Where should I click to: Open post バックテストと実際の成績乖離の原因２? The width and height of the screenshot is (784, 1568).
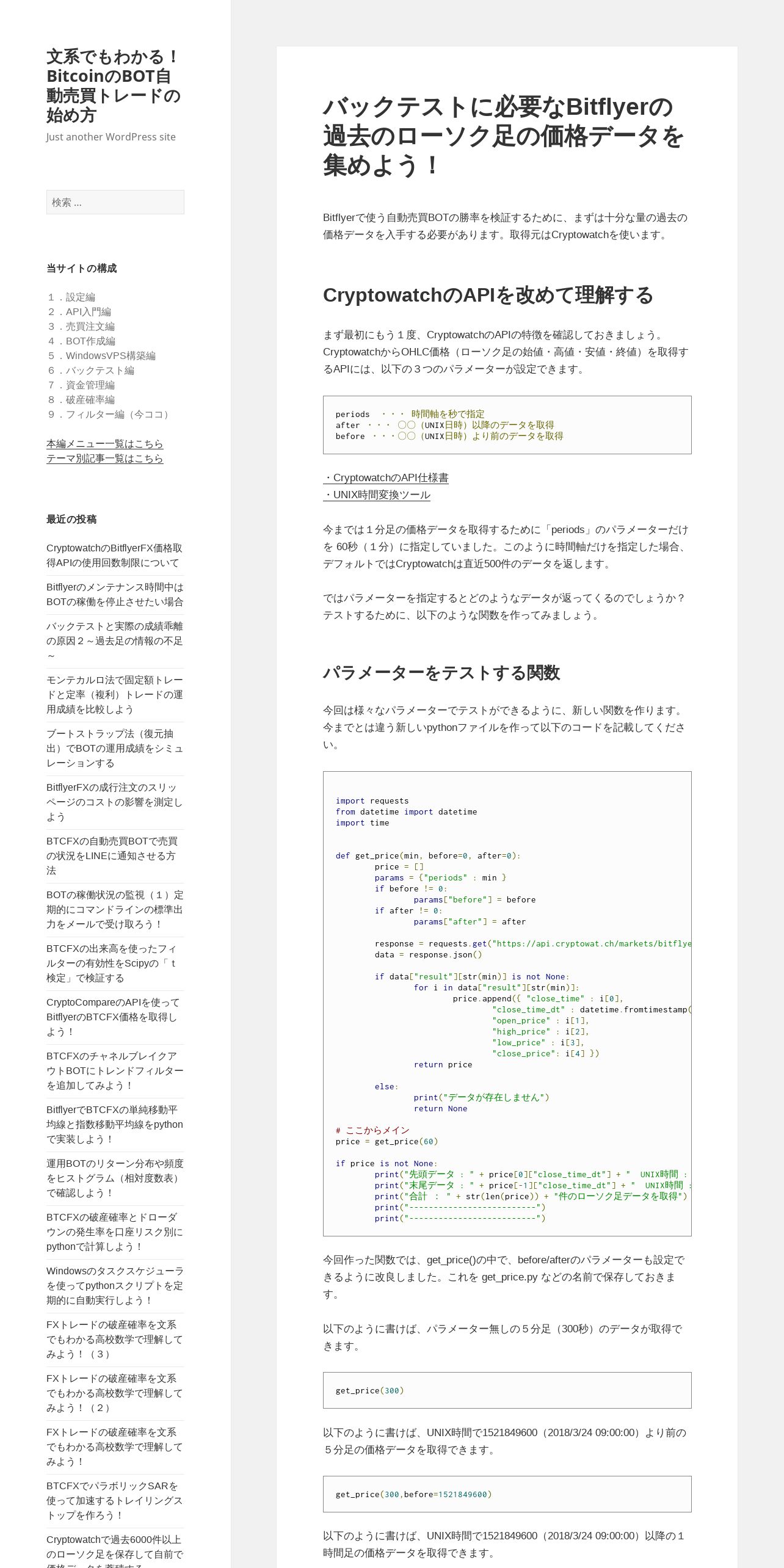pyautogui.click(x=115, y=641)
